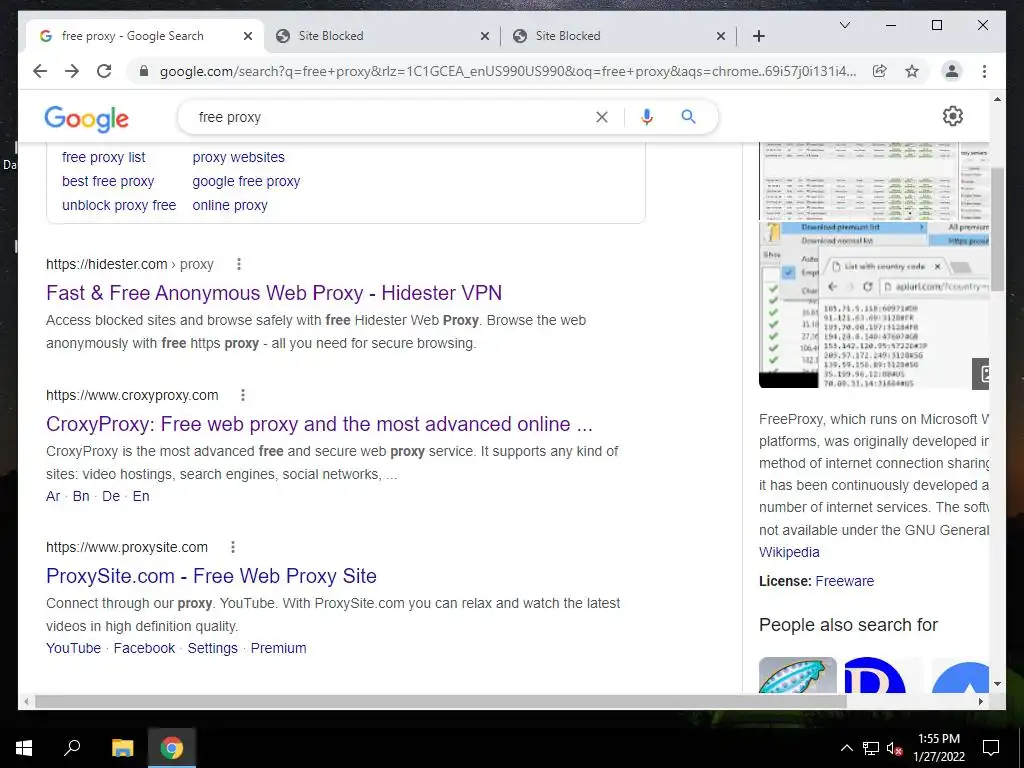Open Google quick settings gear
The width and height of the screenshot is (1024, 768).
click(x=953, y=116)
